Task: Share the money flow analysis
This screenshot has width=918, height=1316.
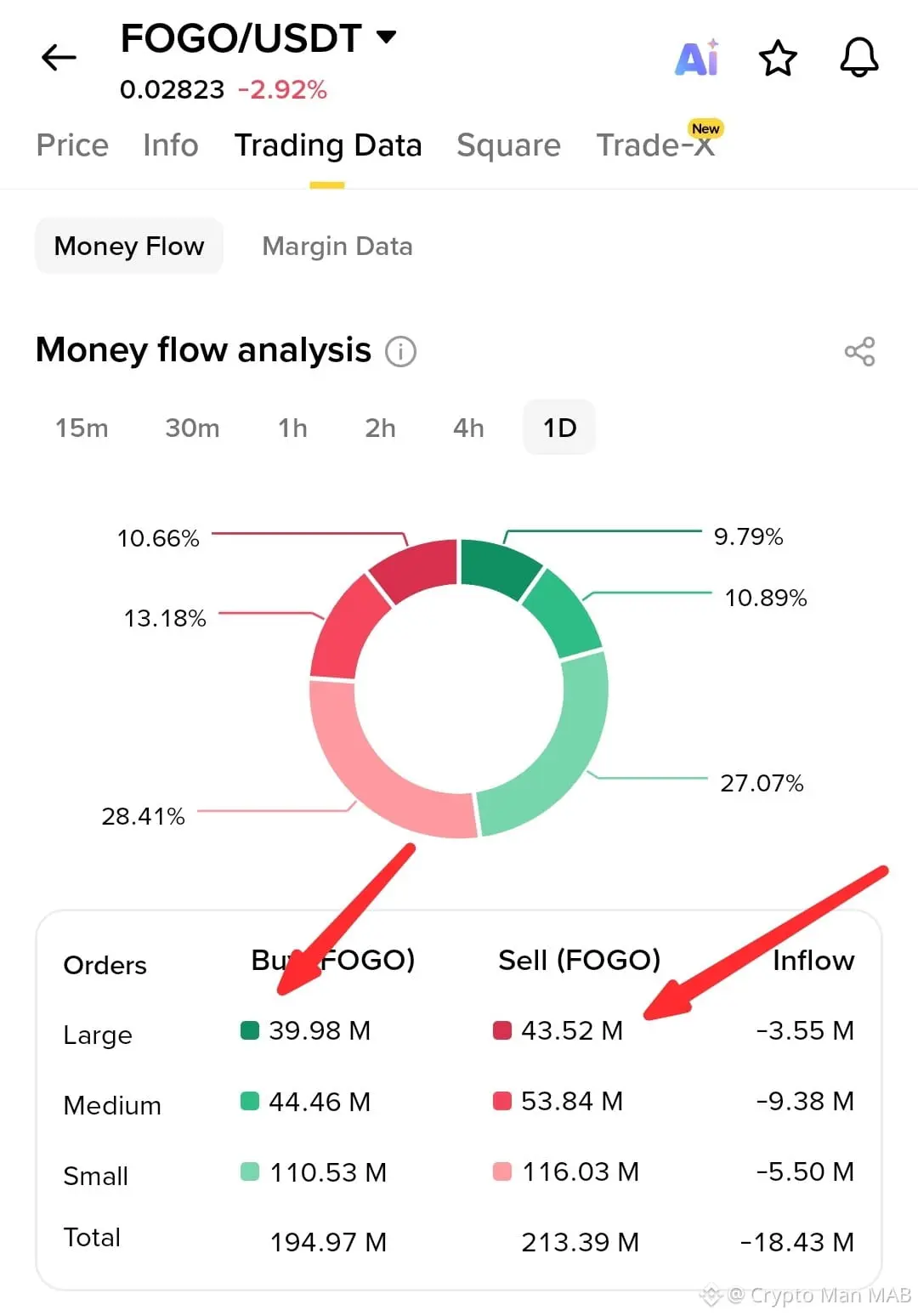Action: (x=859, y=351)
